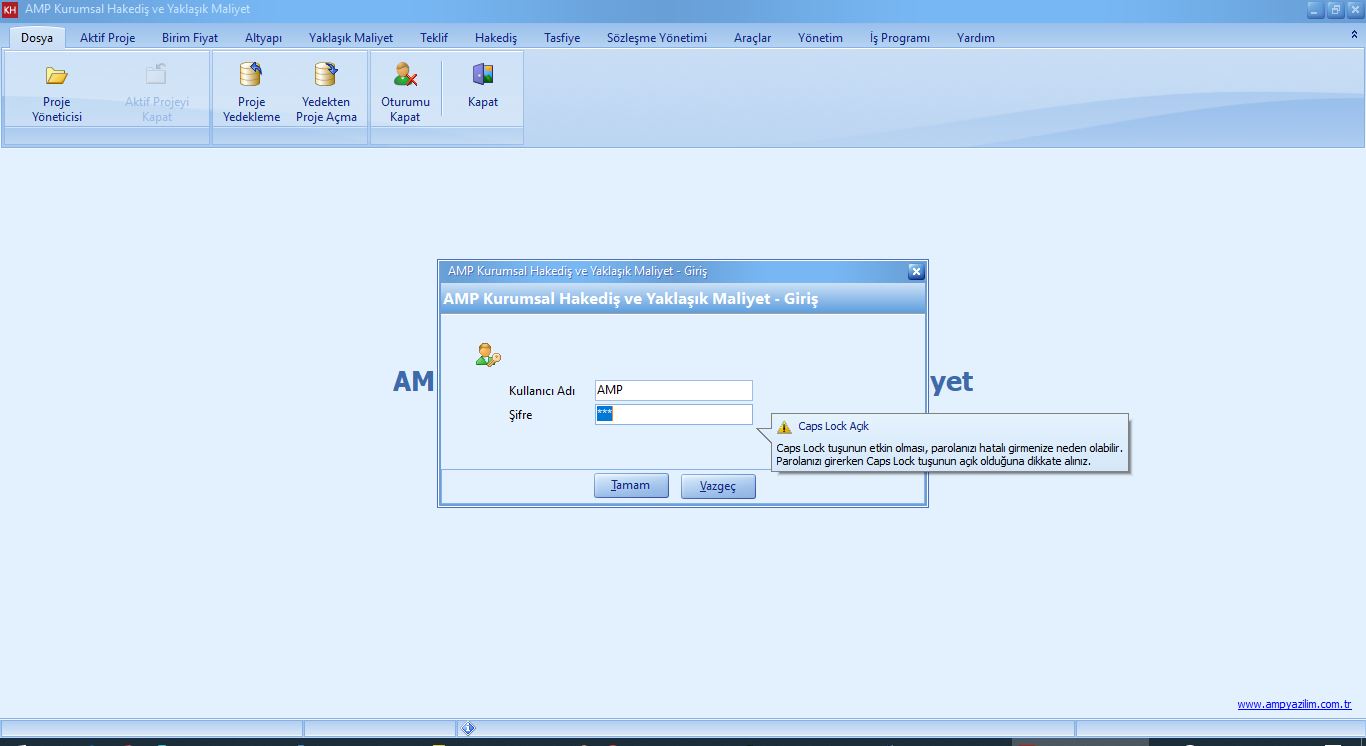1366x746 pixels.
Task: Click Oturumu Kapat user logout icon
Action: point(405,75)
